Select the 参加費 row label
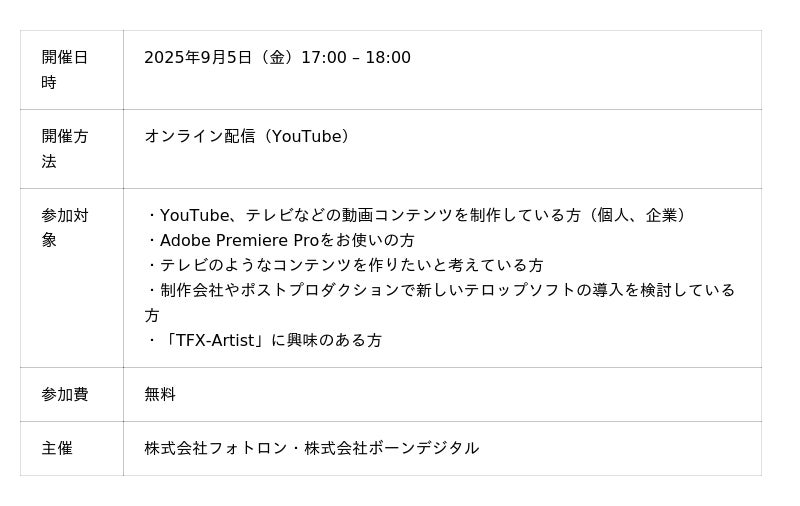Screen dimensions: 800x506 (x=65, y=395)
